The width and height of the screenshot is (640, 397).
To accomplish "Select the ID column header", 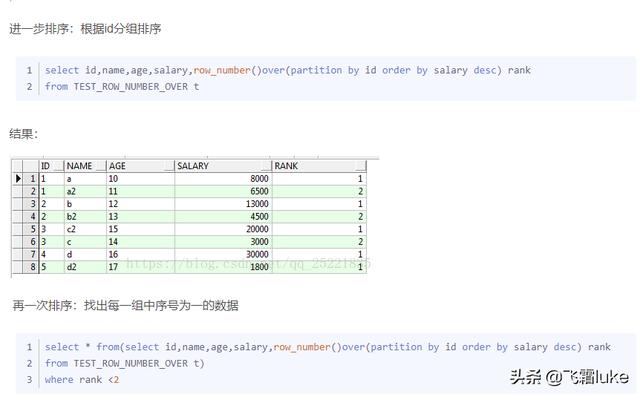I will point(51,166).
